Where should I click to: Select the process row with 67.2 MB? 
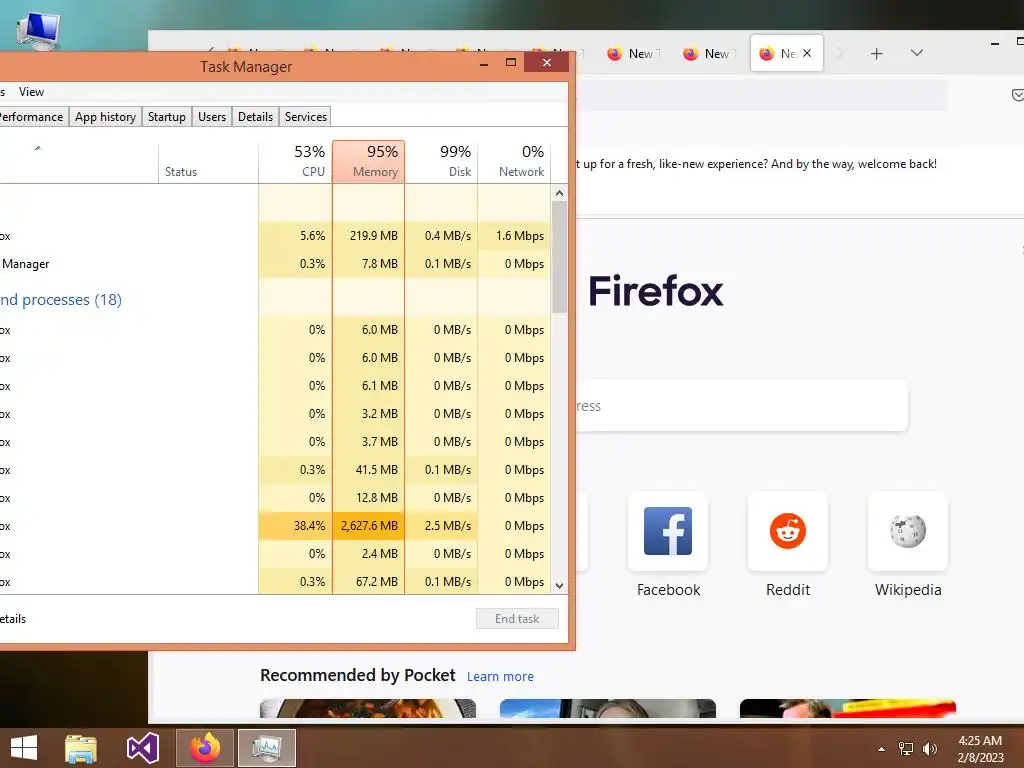(x=274, y=581)
